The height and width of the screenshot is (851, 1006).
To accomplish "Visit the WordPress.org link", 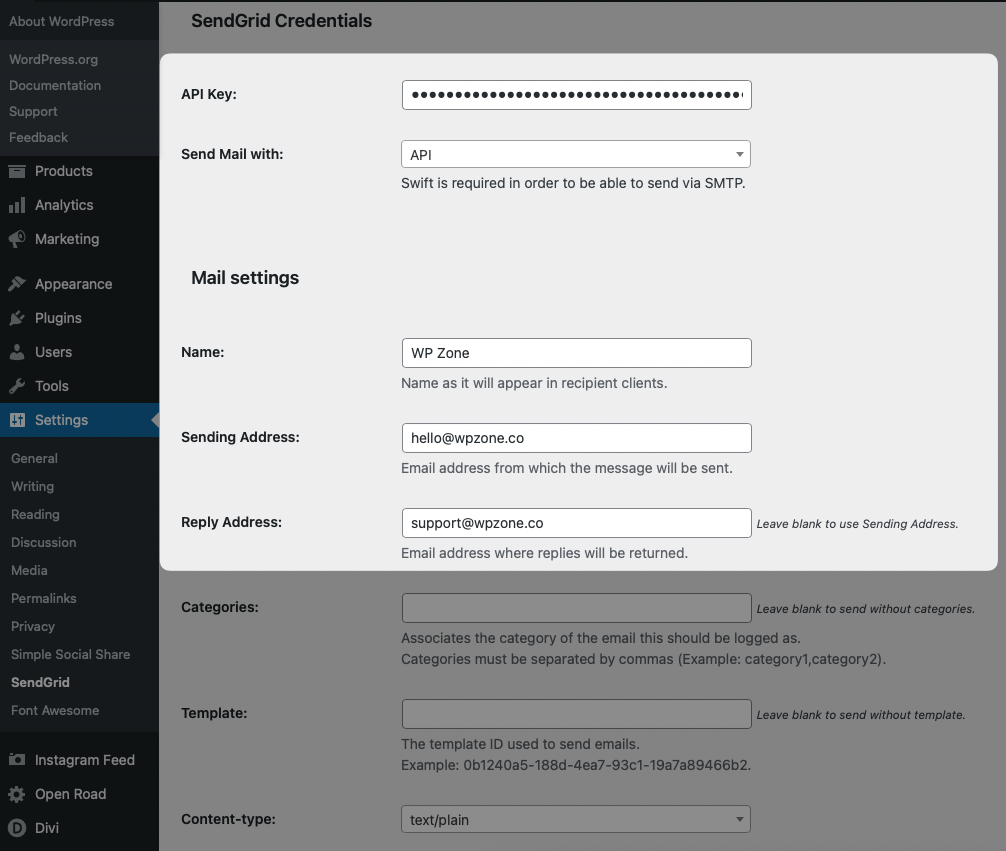I will click(x=54, y=60).
